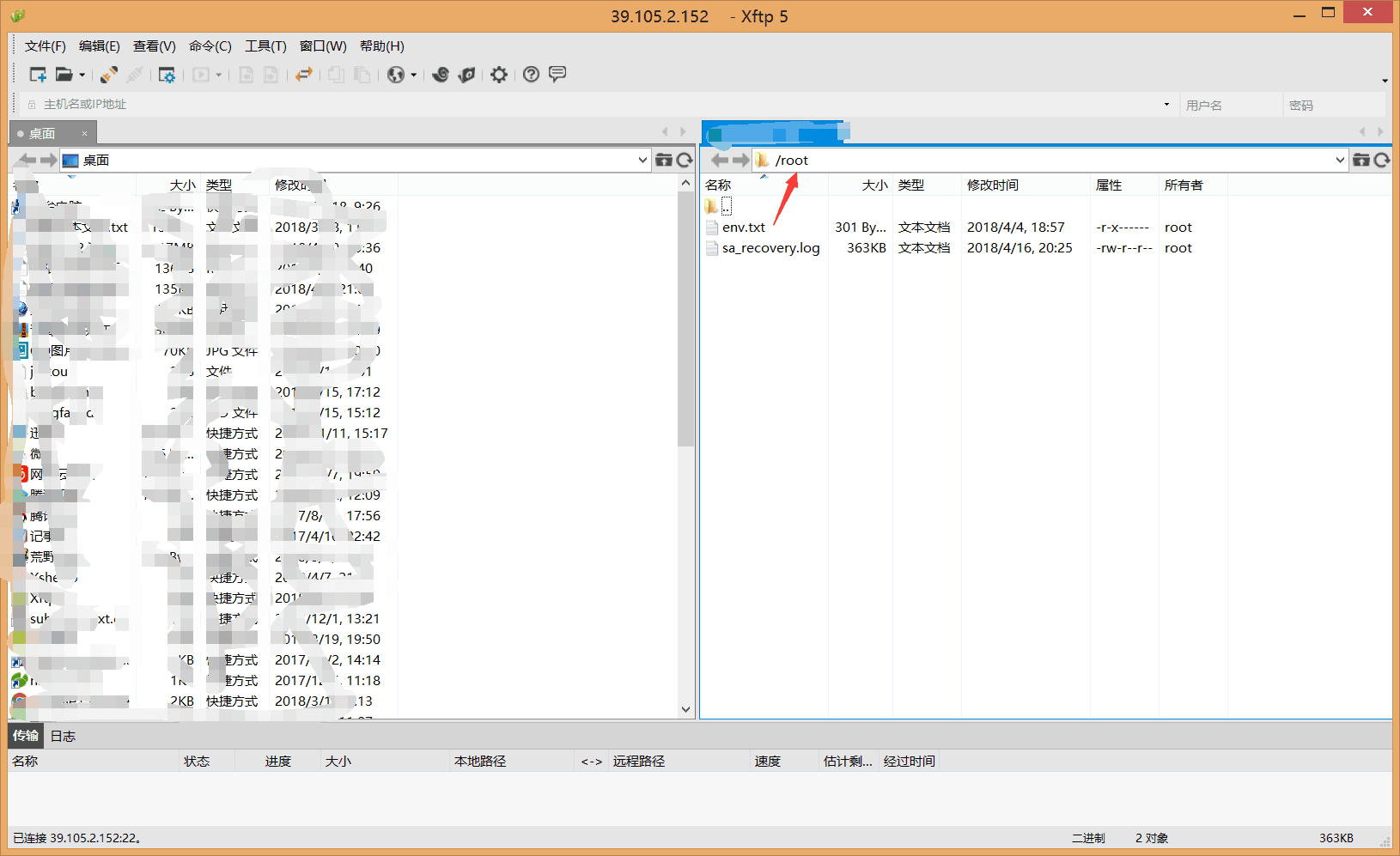Open Options with the gear icon
The width and height of the screenshot is (1400, 856).
[x=499, y=75]
